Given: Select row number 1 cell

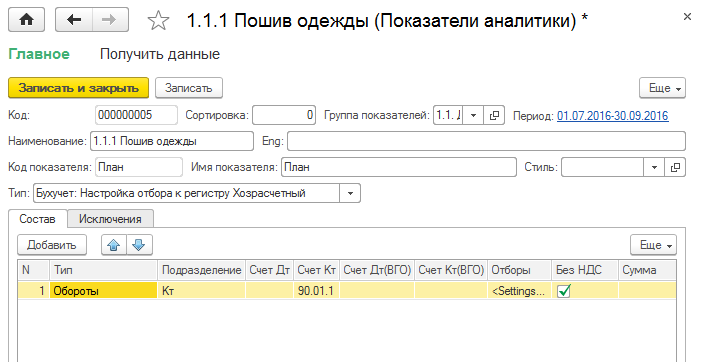Looking at the screenshot, I should click(x=34, y=291).
